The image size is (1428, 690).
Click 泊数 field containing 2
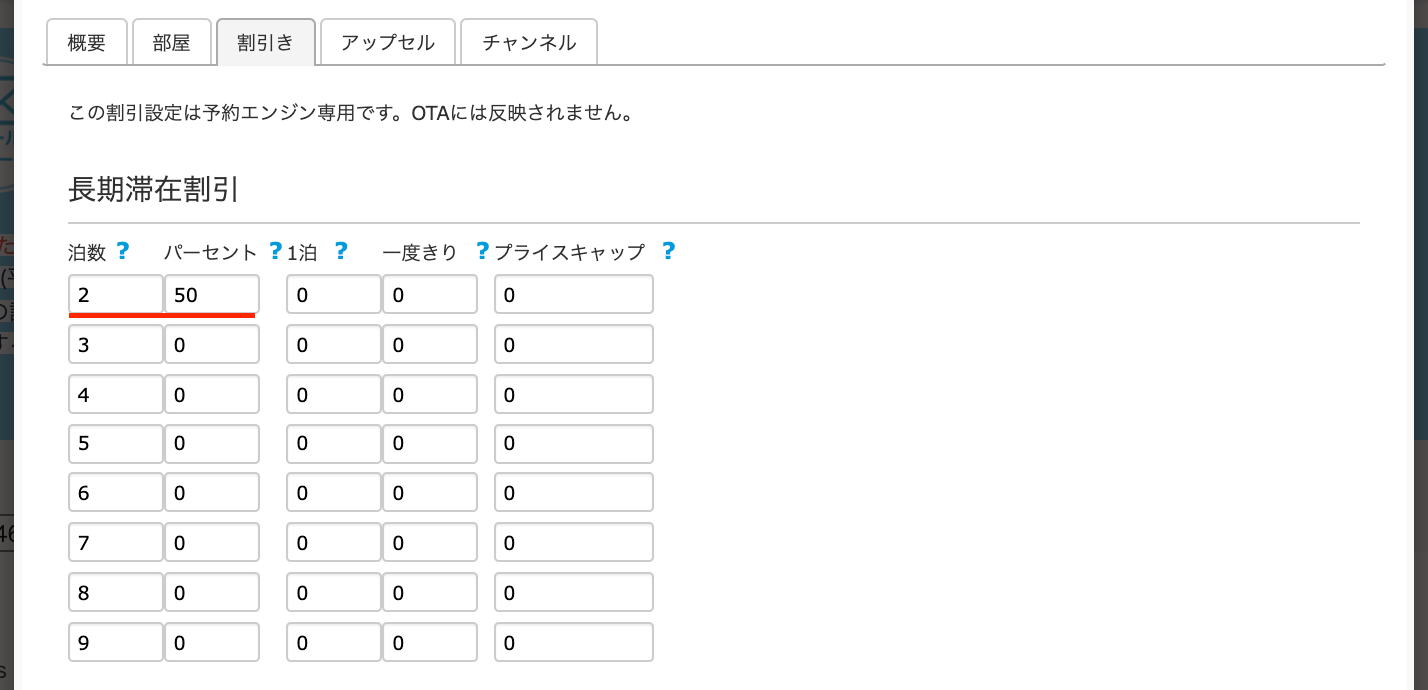click(116, 295)
